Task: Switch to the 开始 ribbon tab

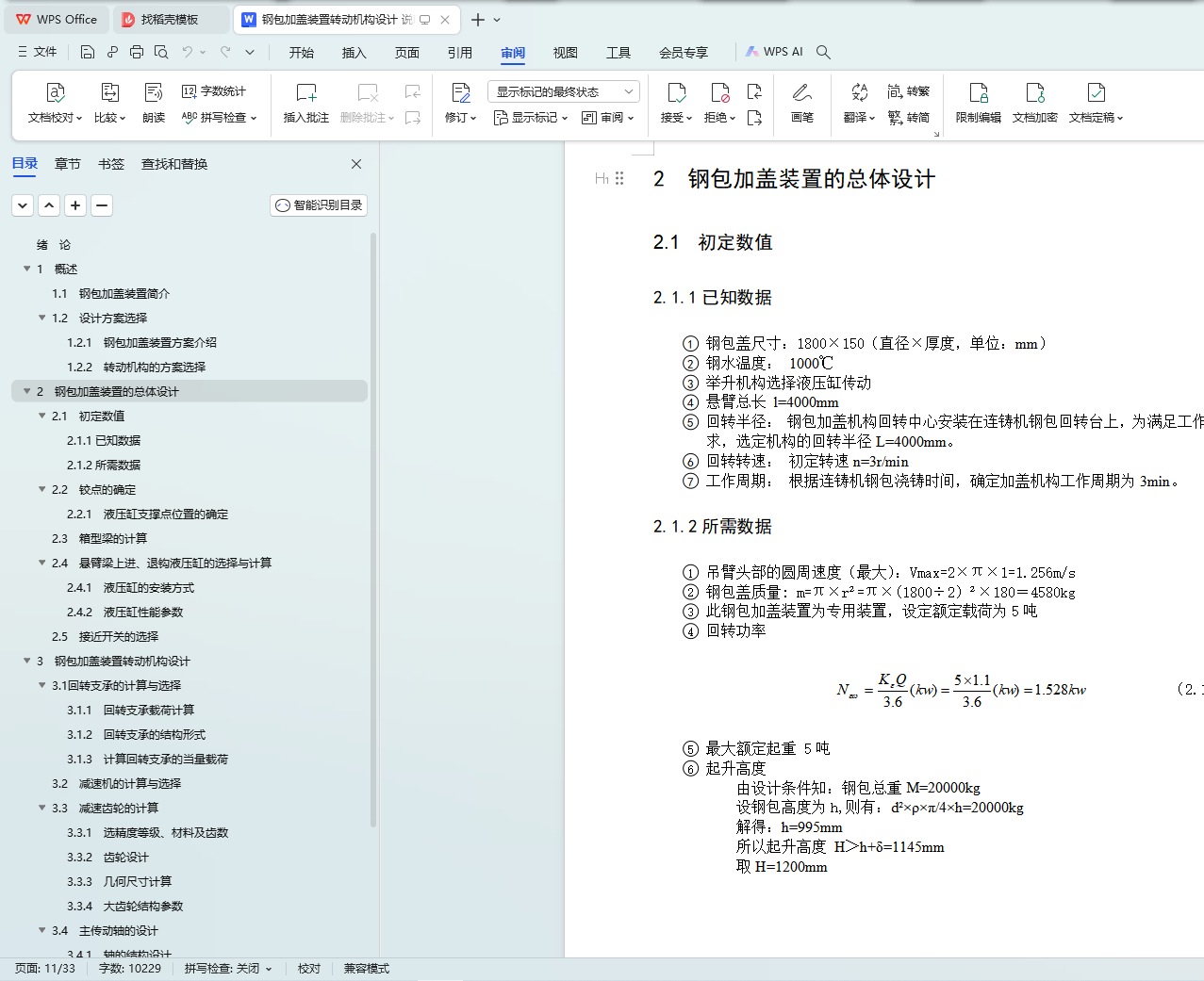Action: [x=302, y=53]
